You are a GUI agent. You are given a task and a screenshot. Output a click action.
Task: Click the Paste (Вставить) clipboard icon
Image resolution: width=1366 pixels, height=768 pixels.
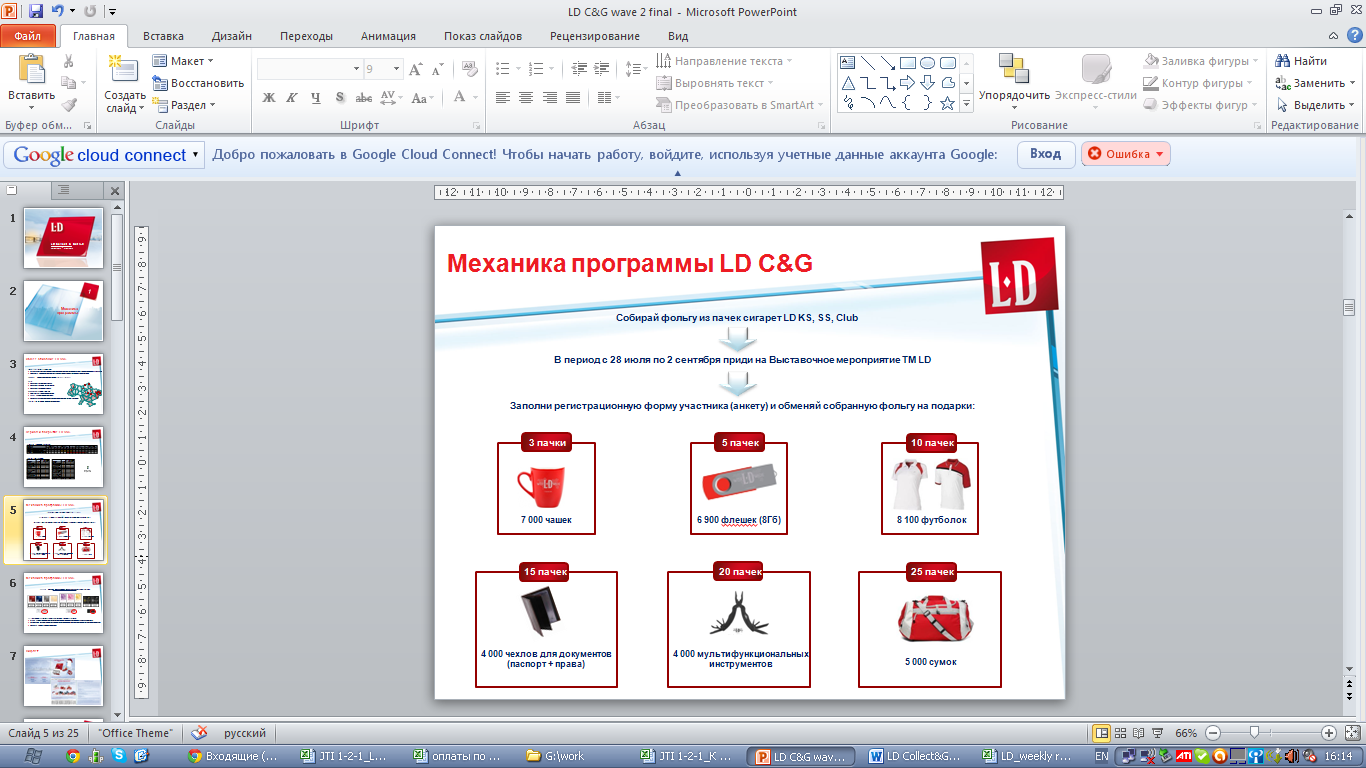tap(30, 70)
